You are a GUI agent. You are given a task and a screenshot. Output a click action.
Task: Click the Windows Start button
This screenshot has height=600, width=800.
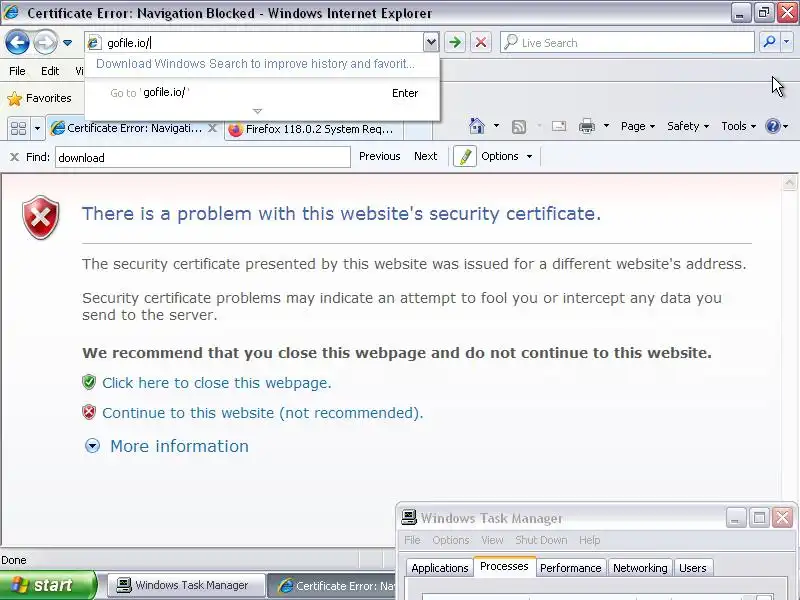tap(47, 585)
